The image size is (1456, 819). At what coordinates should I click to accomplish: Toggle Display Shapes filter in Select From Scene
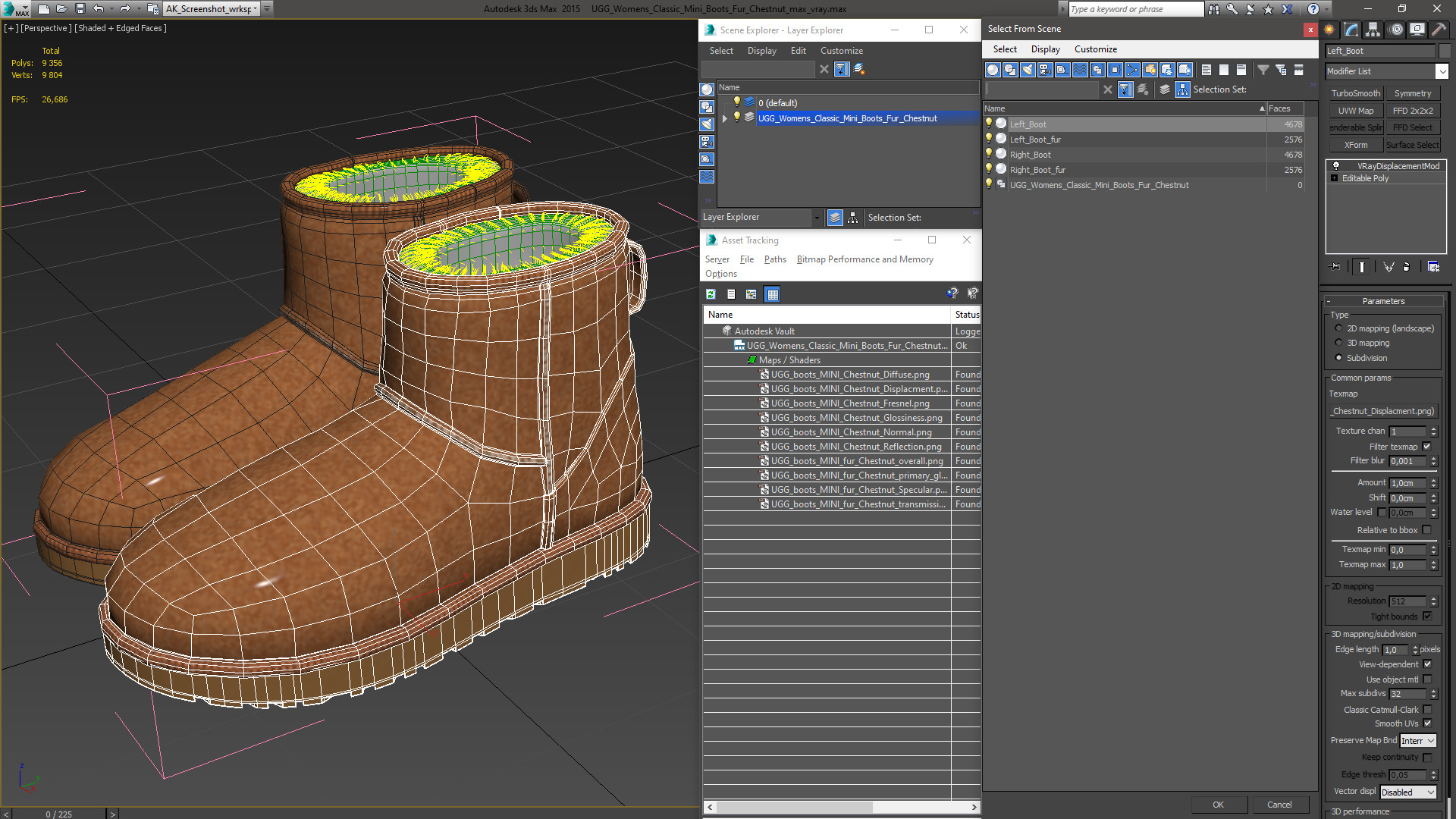tap(1010, 70)
